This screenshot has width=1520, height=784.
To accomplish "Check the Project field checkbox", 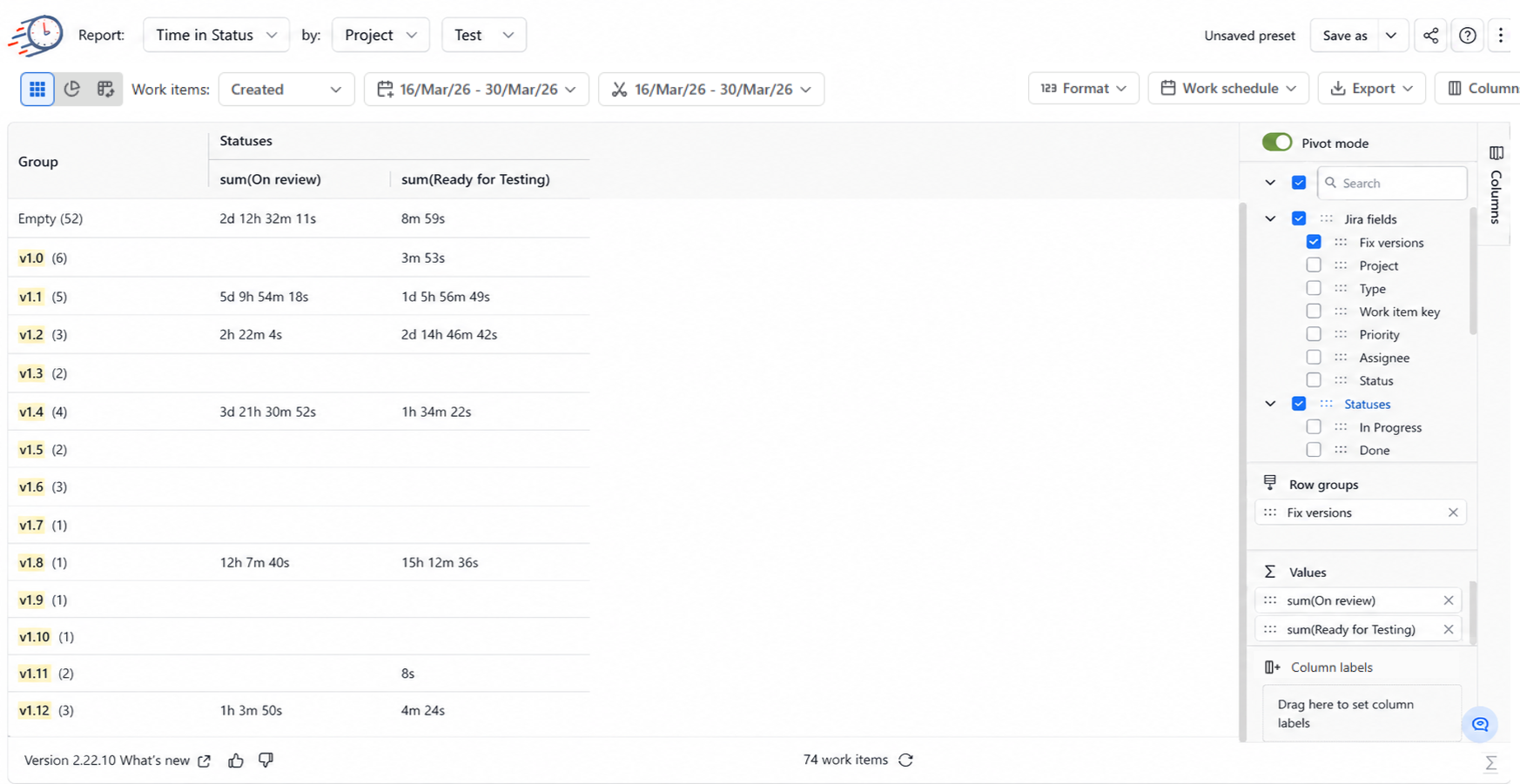I will click(x=1314, y=265).
